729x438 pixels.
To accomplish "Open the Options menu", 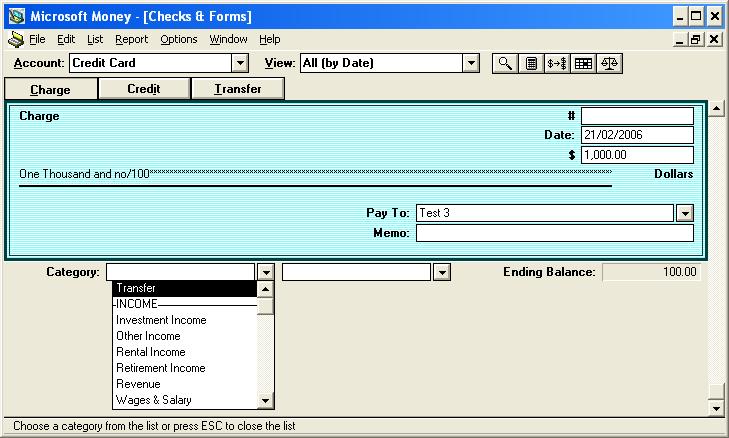I will pyautogui.click(x=179, y=40).
